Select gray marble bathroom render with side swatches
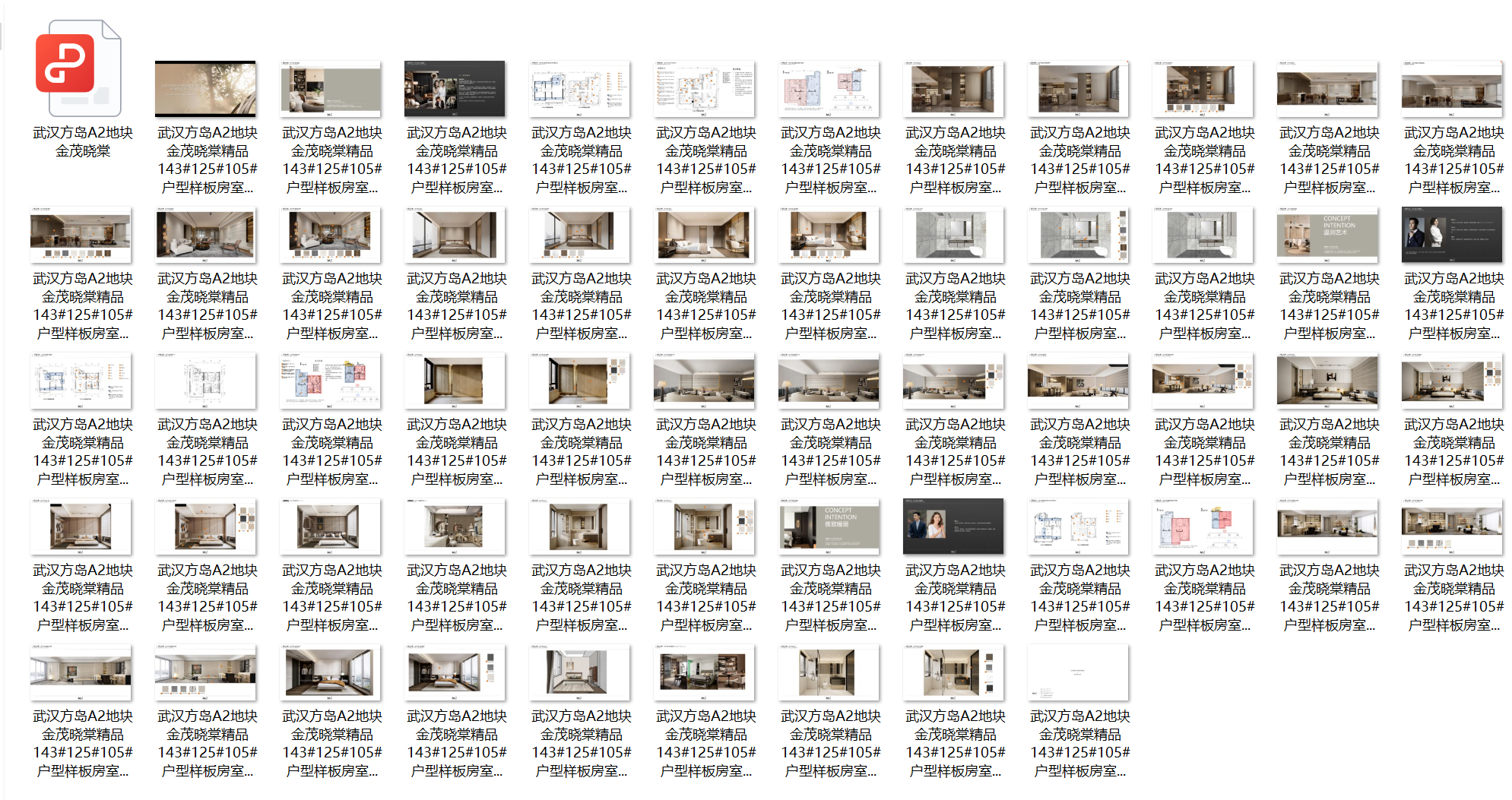This screenshot has height=800, width=1512. point(1078,235)
